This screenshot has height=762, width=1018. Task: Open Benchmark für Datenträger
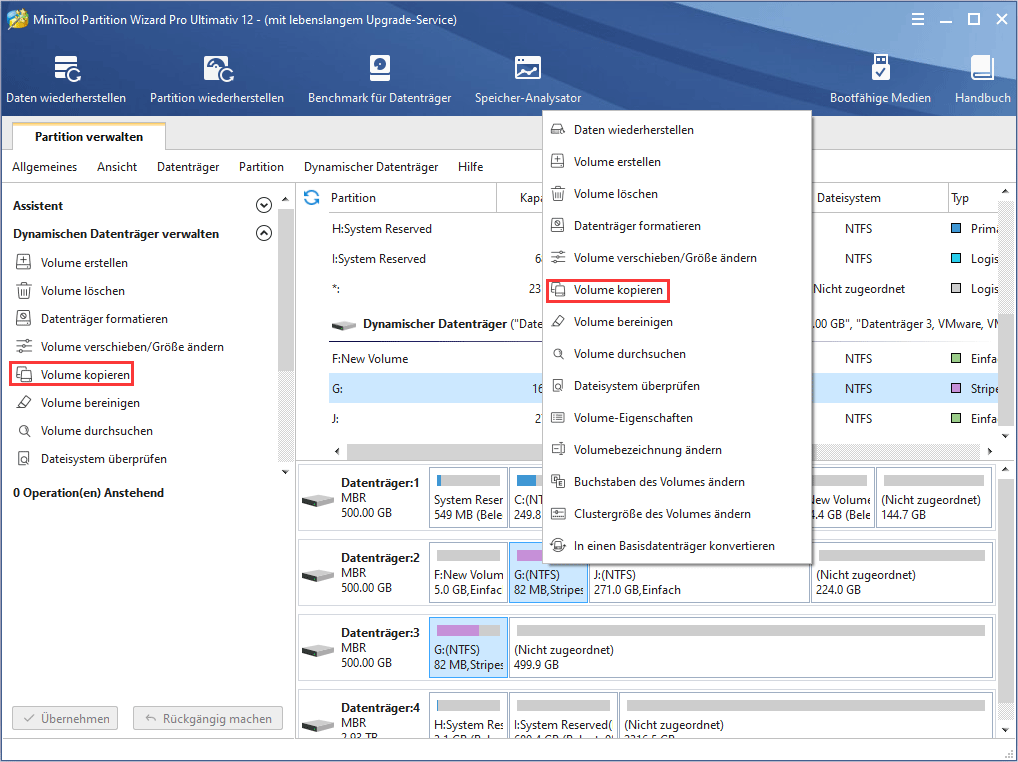pyautogui.click(x=379, y=79)
